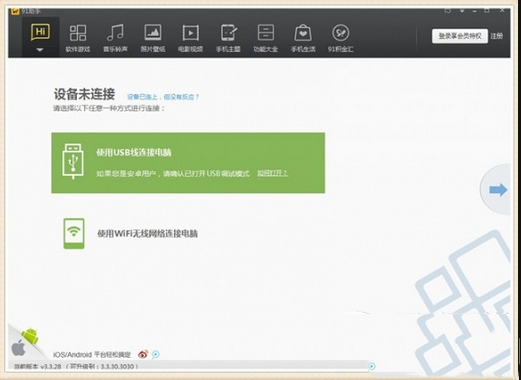Open the Hi home tab
The height and width of the screenshot is (380, 521).
(x=40, y=32)
